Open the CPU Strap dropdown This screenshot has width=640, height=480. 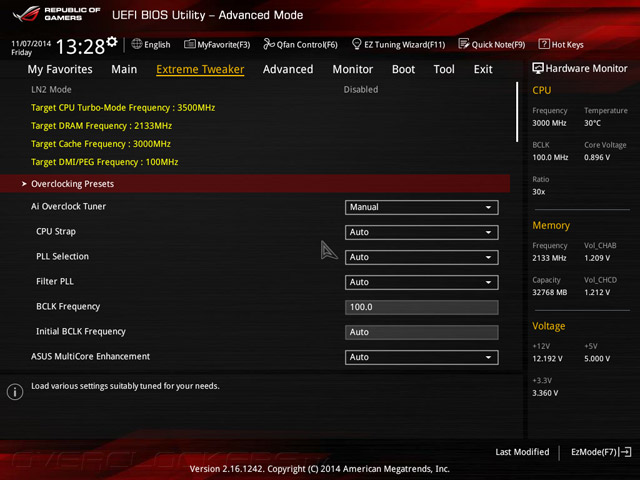click(422, 232)
